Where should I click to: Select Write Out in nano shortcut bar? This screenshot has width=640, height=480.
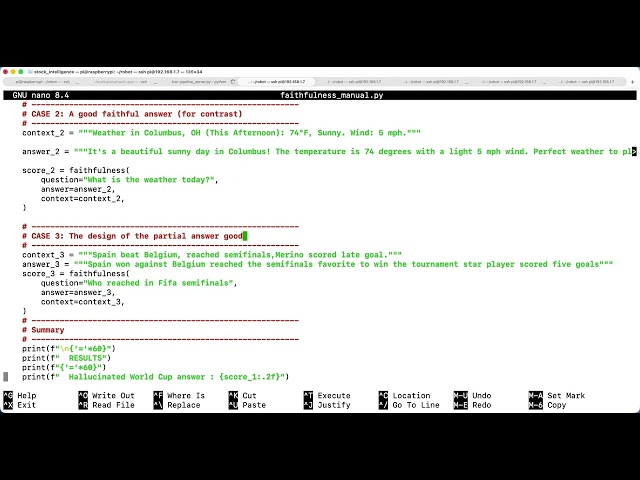(107, 396)
